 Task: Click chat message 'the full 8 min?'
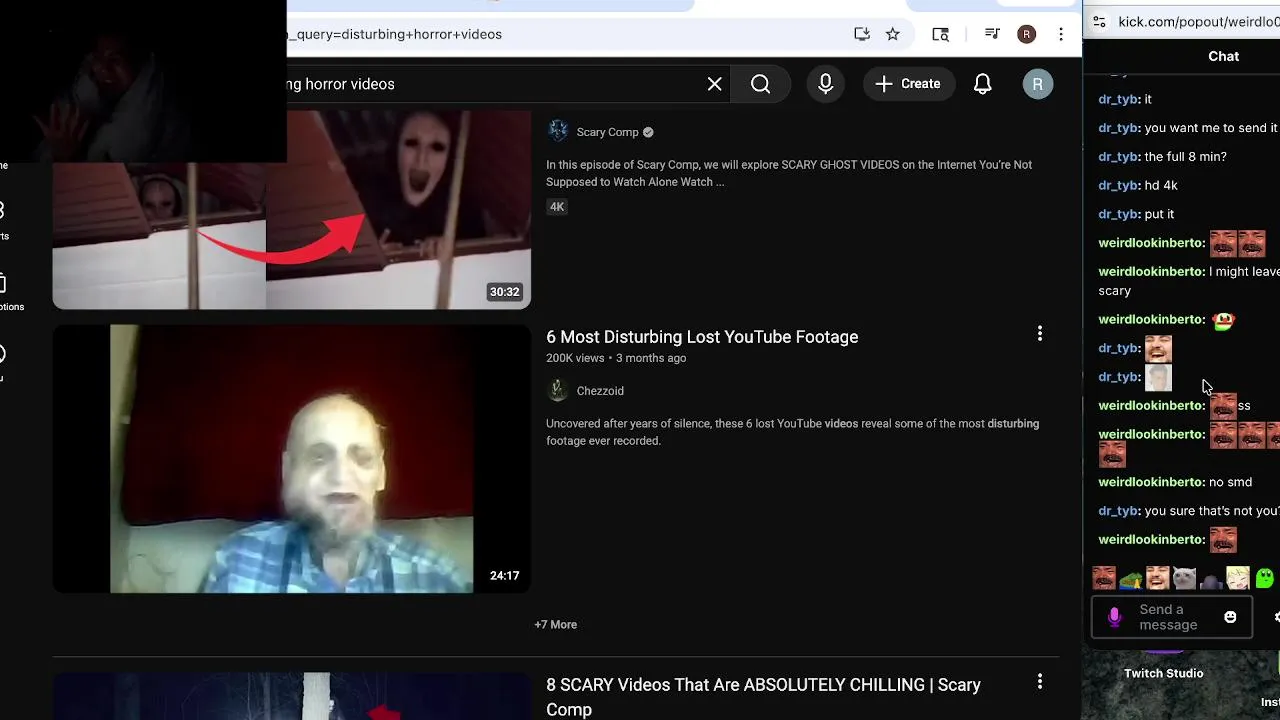[x=1185, y=157]
